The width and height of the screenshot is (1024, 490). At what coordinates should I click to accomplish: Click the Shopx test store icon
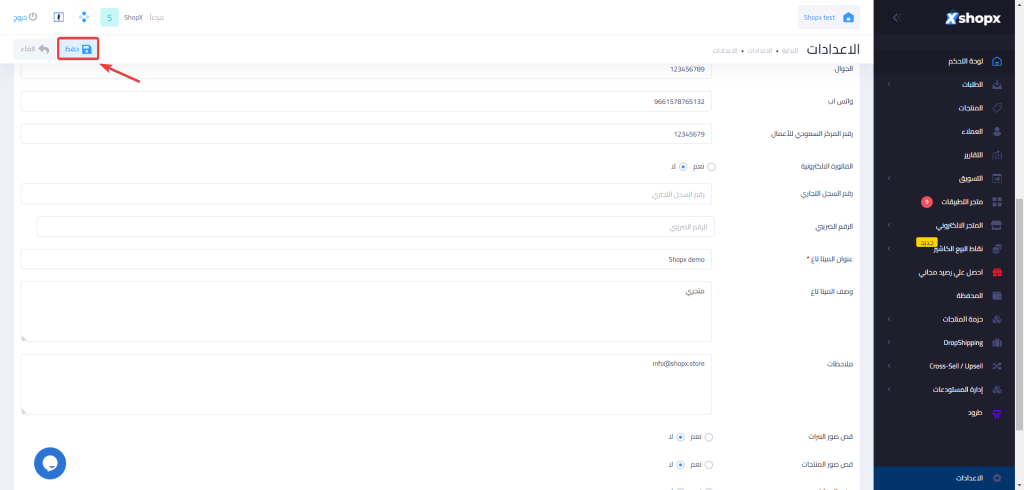tap(848, 17)
